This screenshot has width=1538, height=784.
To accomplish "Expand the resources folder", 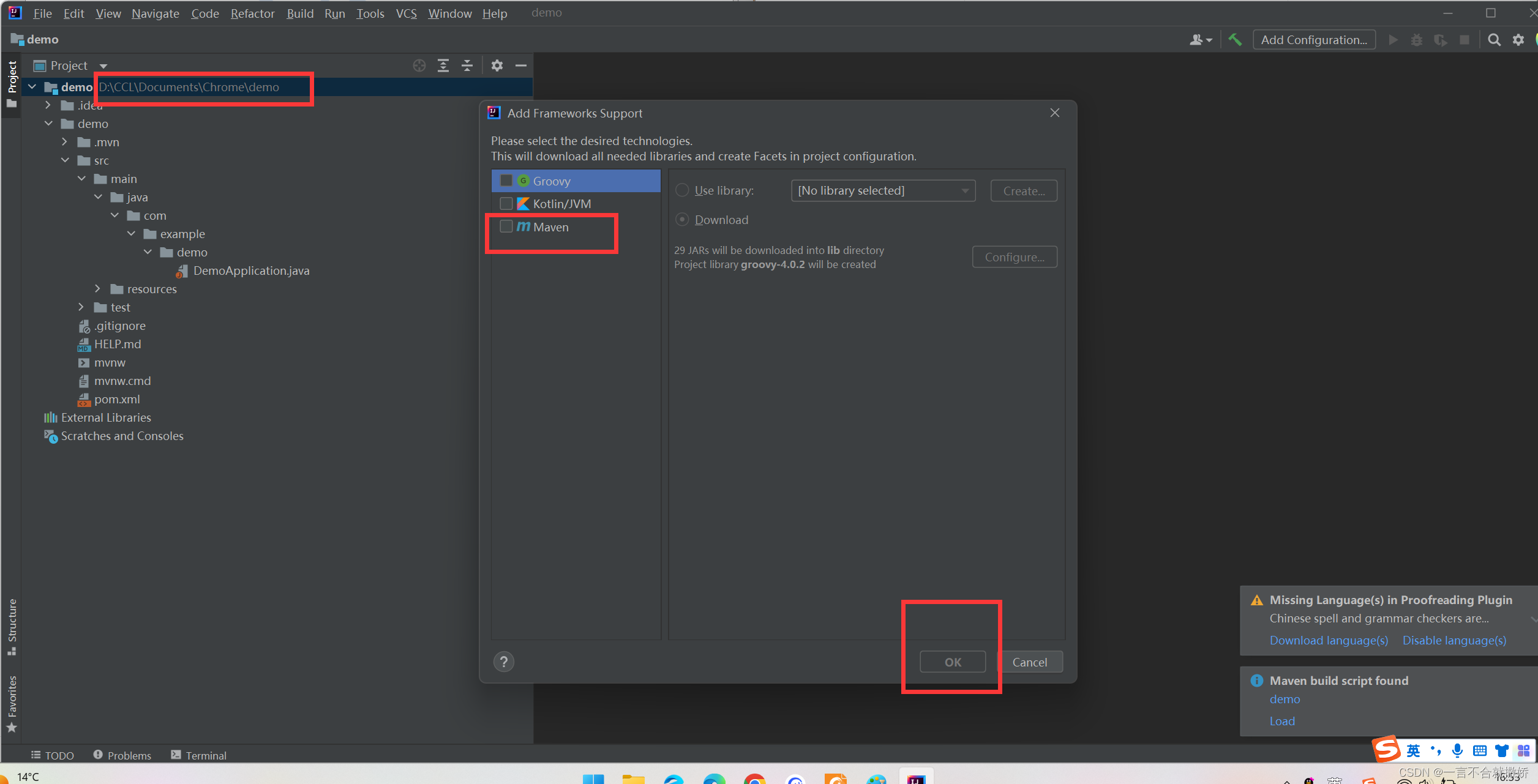I will [x=98, y=289].
